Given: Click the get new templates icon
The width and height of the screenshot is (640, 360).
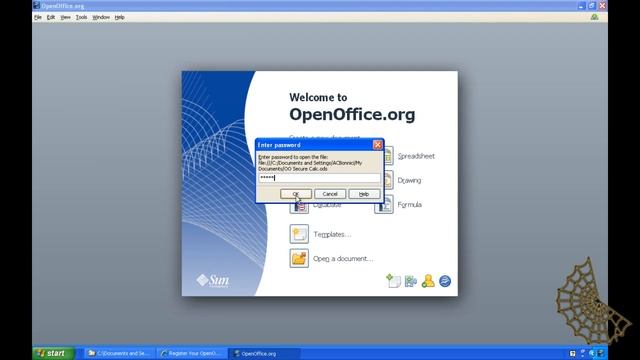Looking at the screenshot, I should pyautogui.click(x=393, y=281).
